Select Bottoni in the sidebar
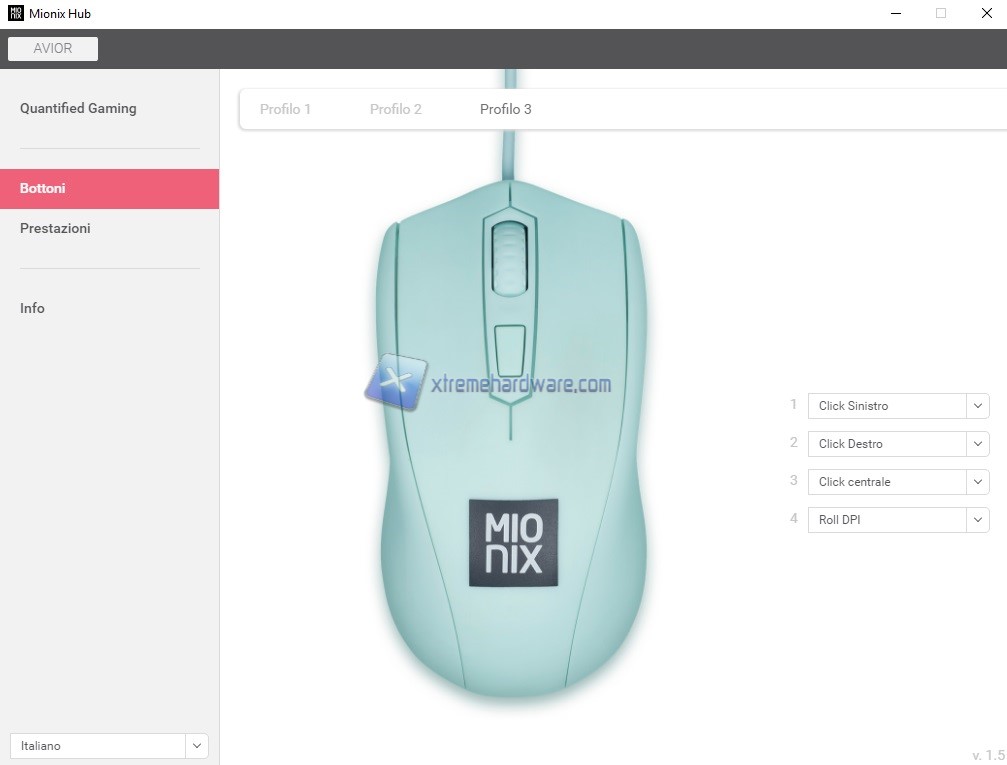1007x765 pixels. tap(109, 189)
